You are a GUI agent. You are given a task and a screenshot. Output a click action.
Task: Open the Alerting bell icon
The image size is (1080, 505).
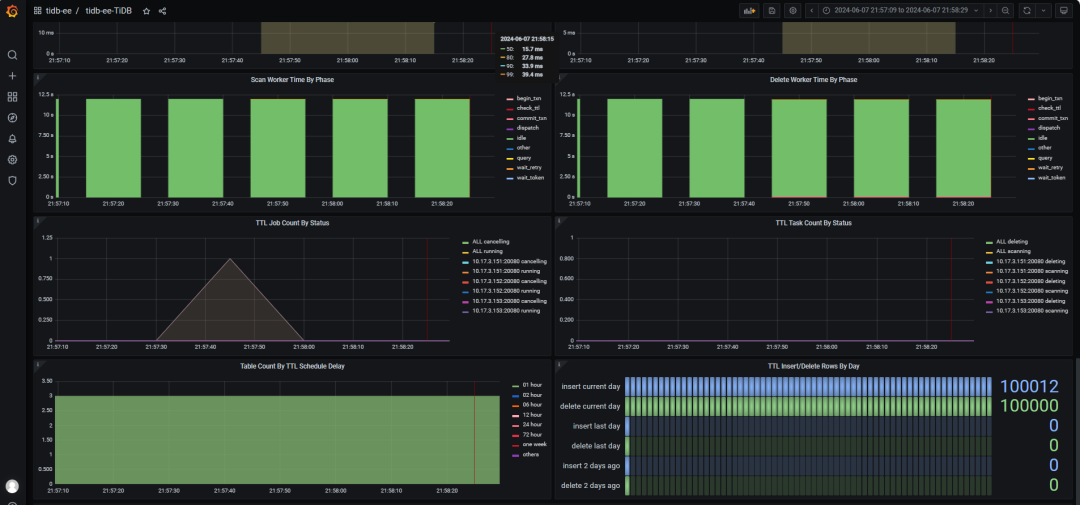(x=12, y=138)
